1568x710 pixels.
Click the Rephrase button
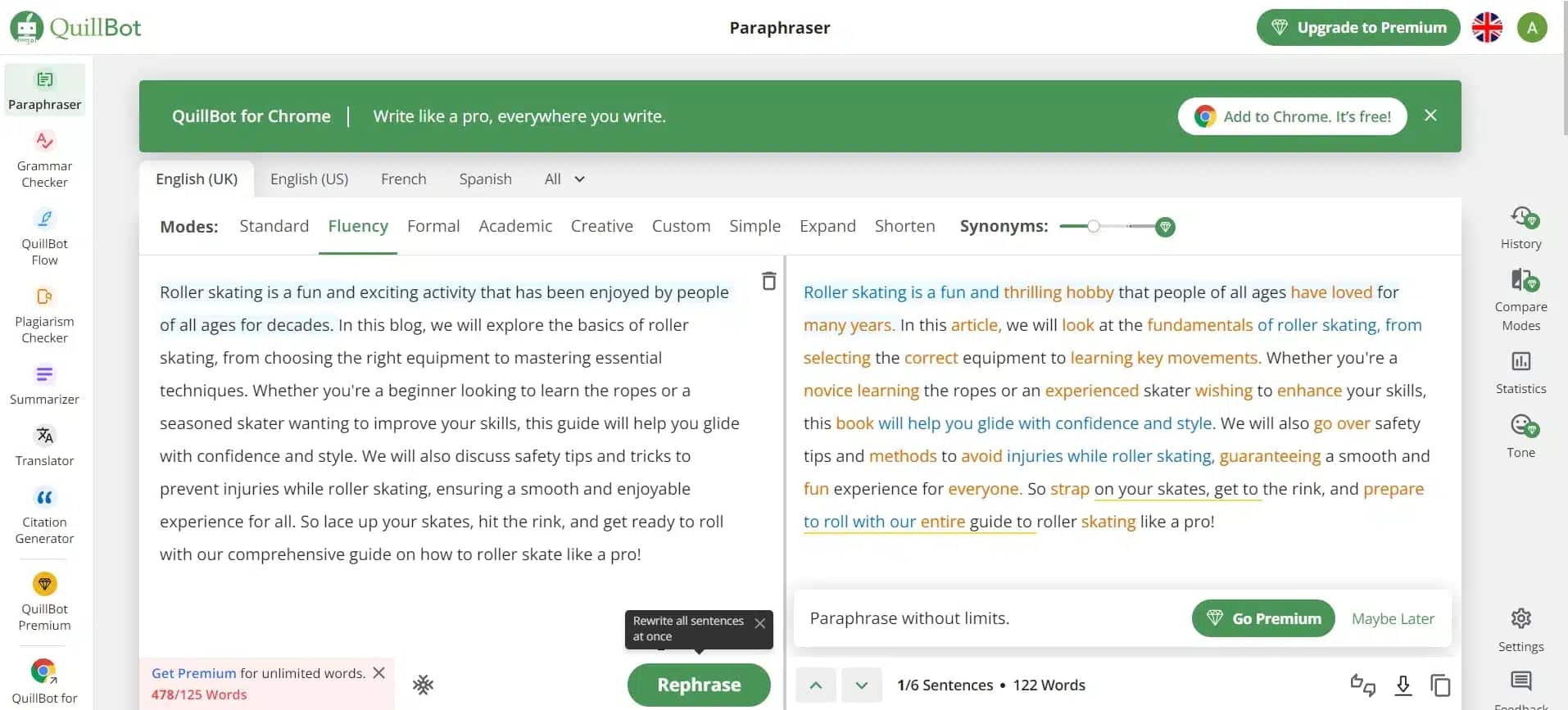699,685
